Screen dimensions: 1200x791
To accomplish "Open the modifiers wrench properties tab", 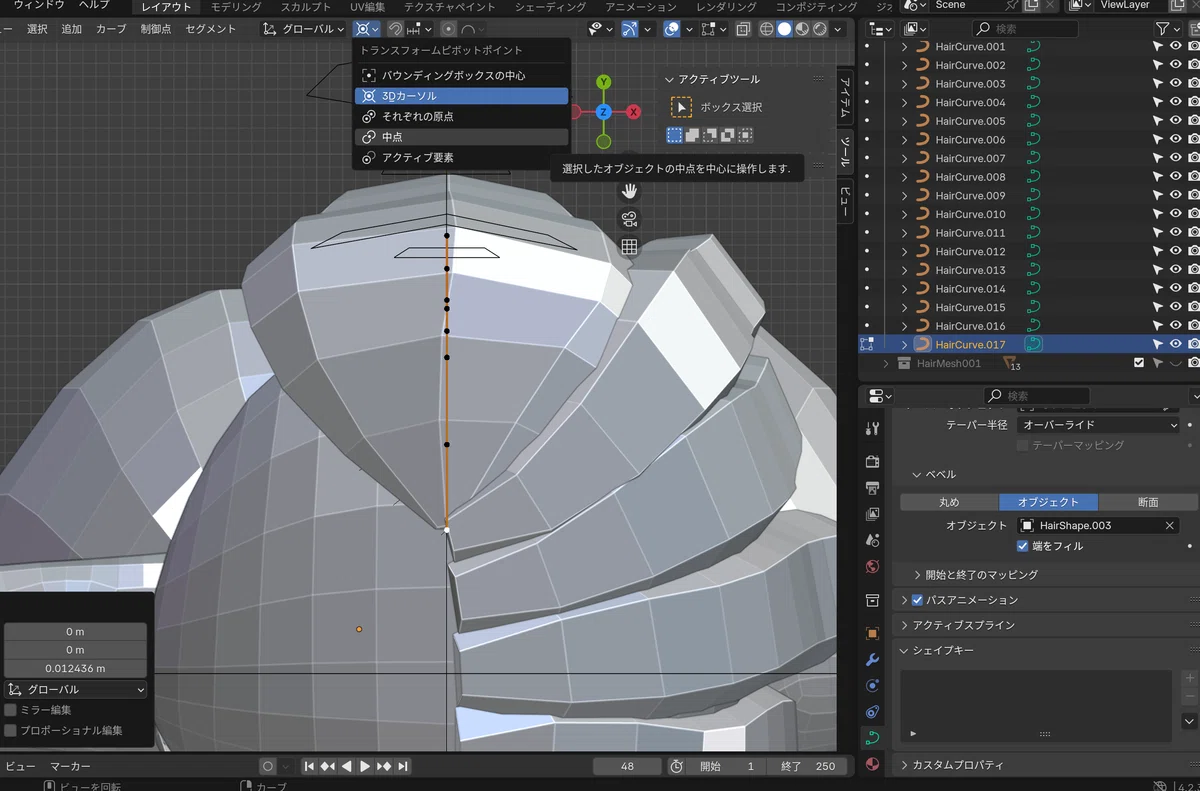I will (872, 660).
